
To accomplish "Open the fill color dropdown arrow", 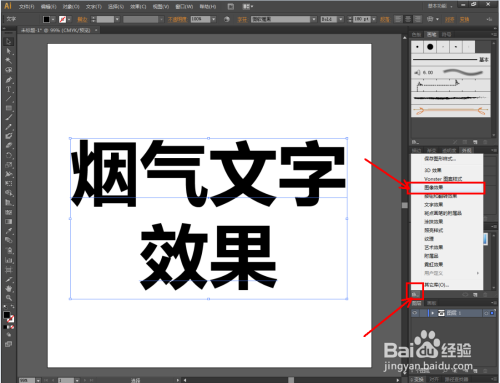I will coord(53,19).
